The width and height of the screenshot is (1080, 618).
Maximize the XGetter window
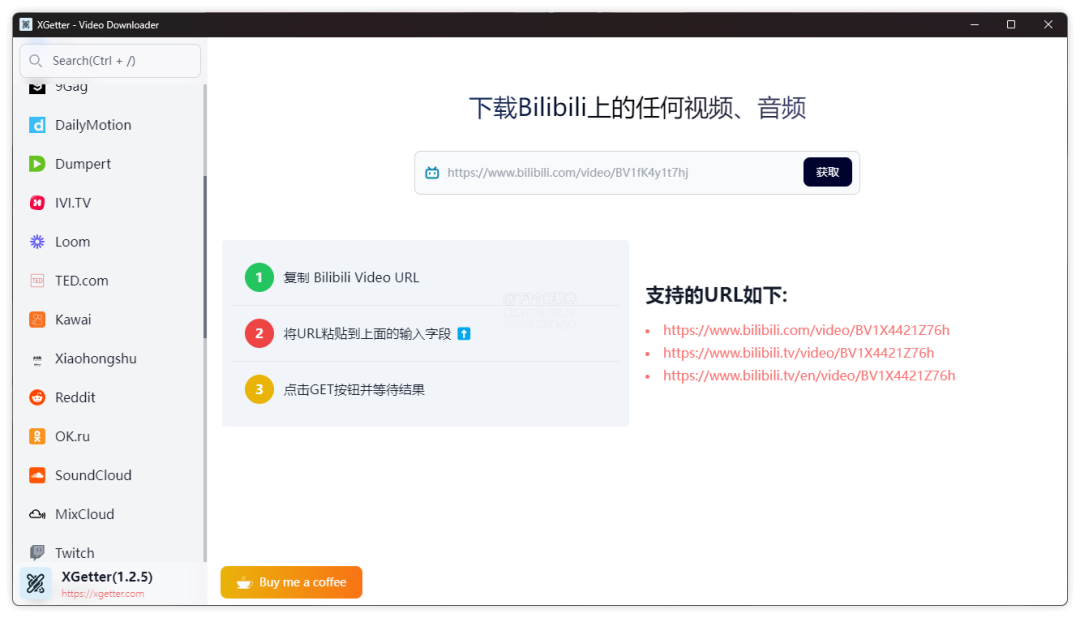(1011, 25)
